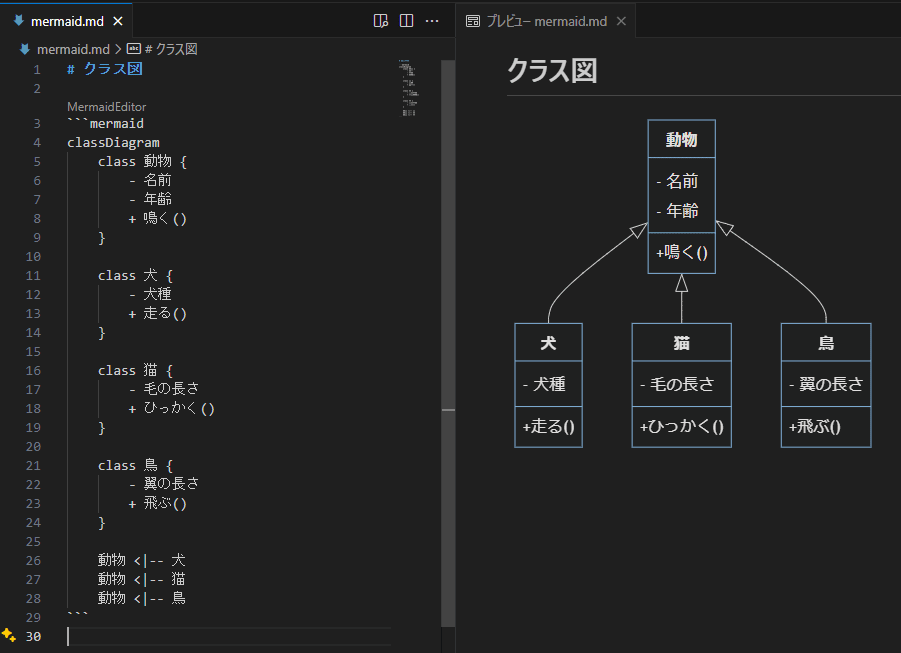Click '- 年齢' in the preview diagram
This screenshot has width=901, height=653.
coord(677,211)
